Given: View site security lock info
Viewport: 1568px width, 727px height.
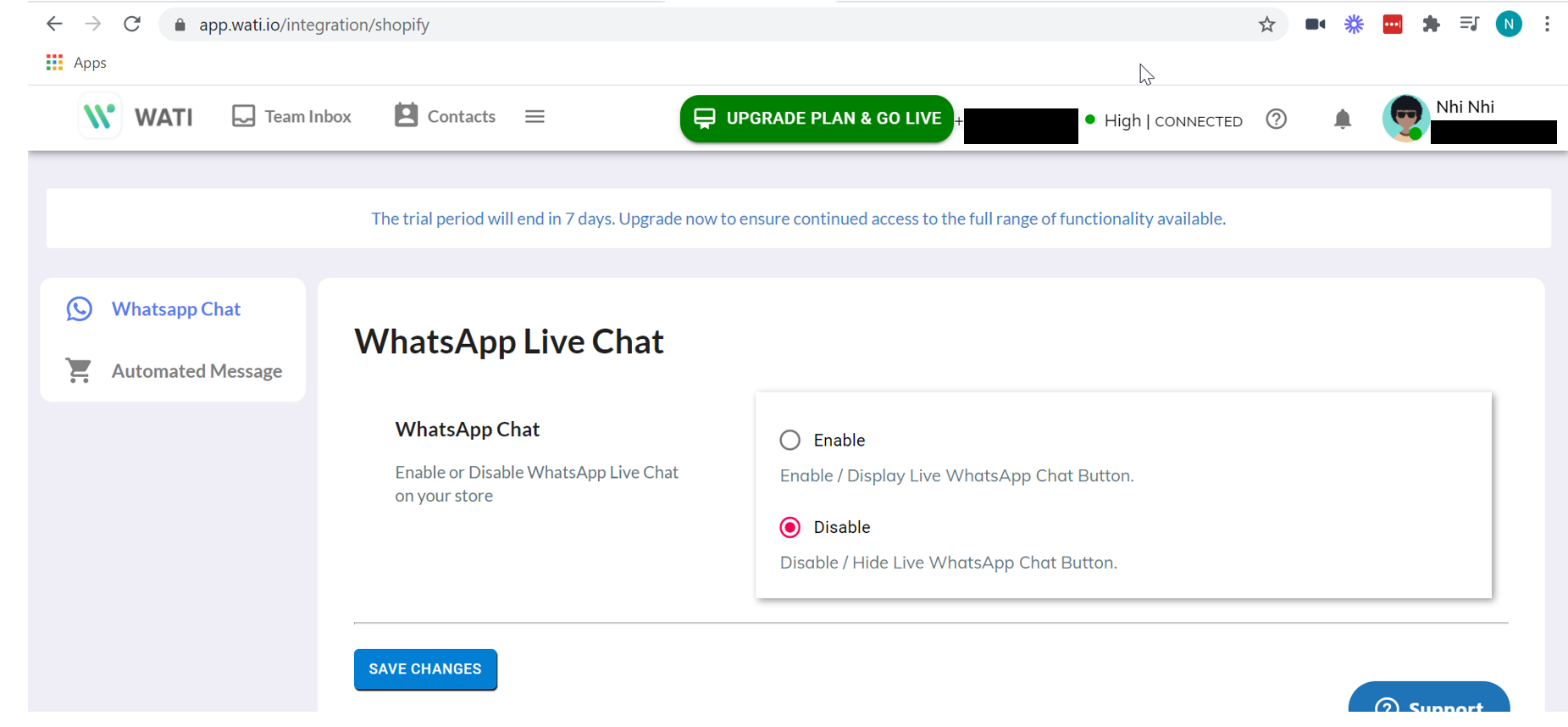Looking at the screenshot, I should 180,25.
